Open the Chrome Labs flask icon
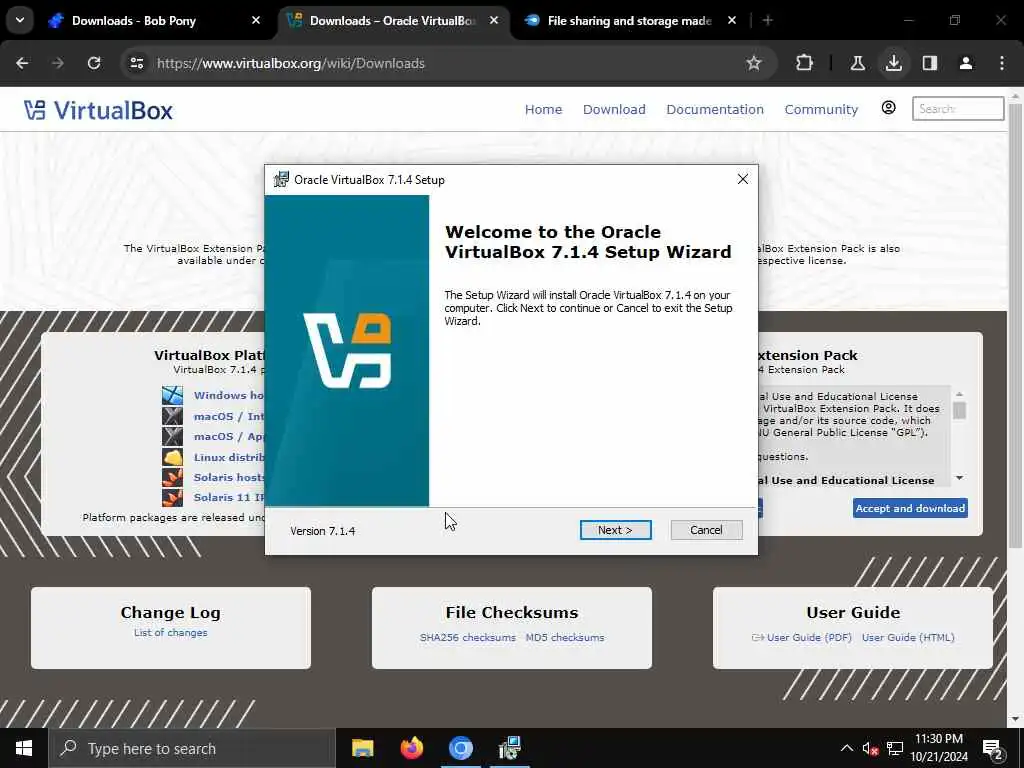This screenshot has height=768, width=1024. (x=857, y=63)
